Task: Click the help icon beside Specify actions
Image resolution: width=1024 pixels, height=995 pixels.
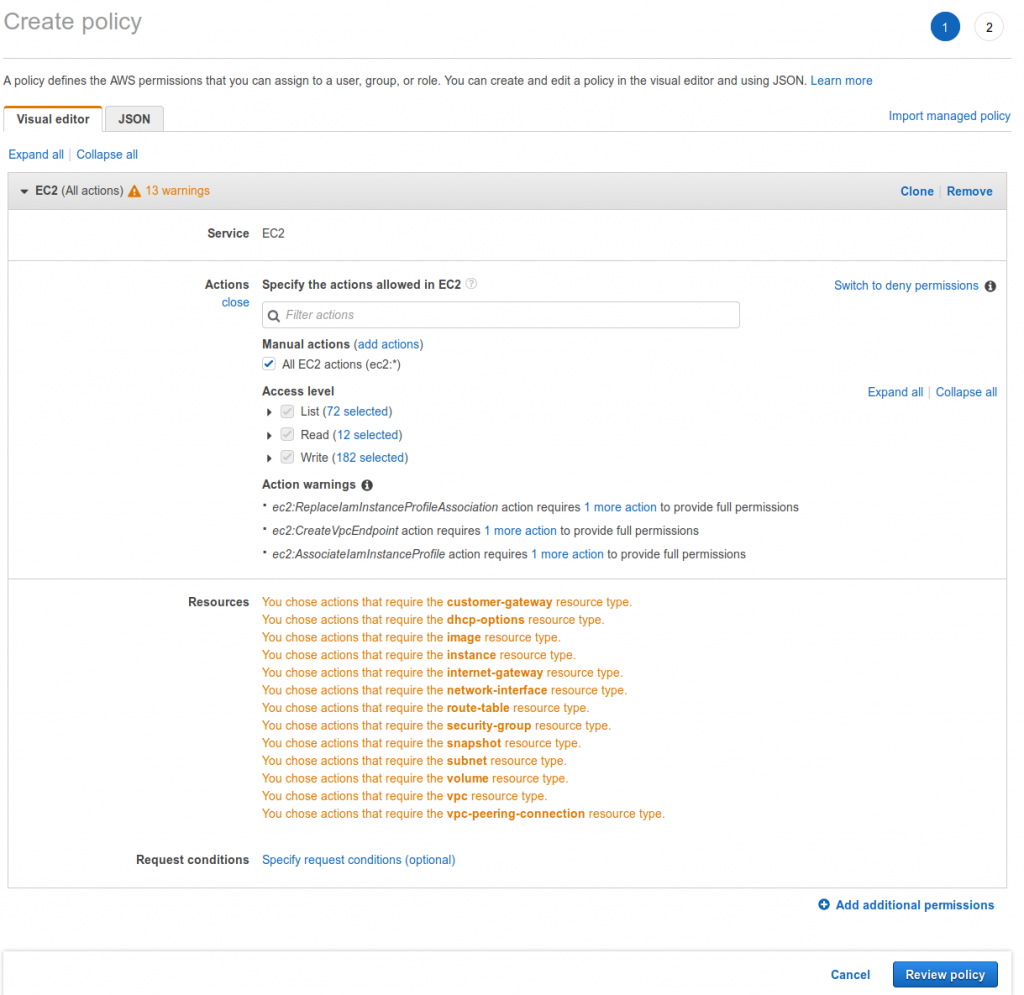Action: (471, 284)
